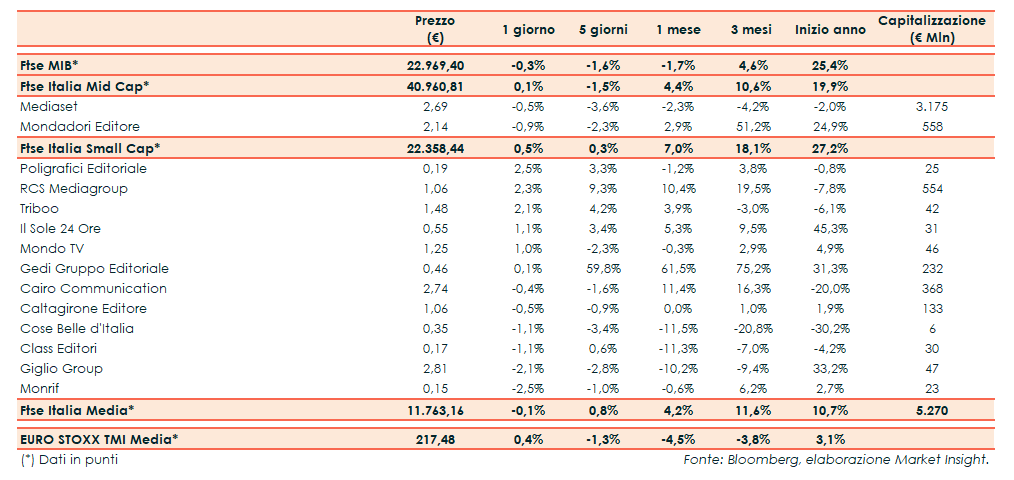Click the Mediaset row name

click(x=49, y=106)
